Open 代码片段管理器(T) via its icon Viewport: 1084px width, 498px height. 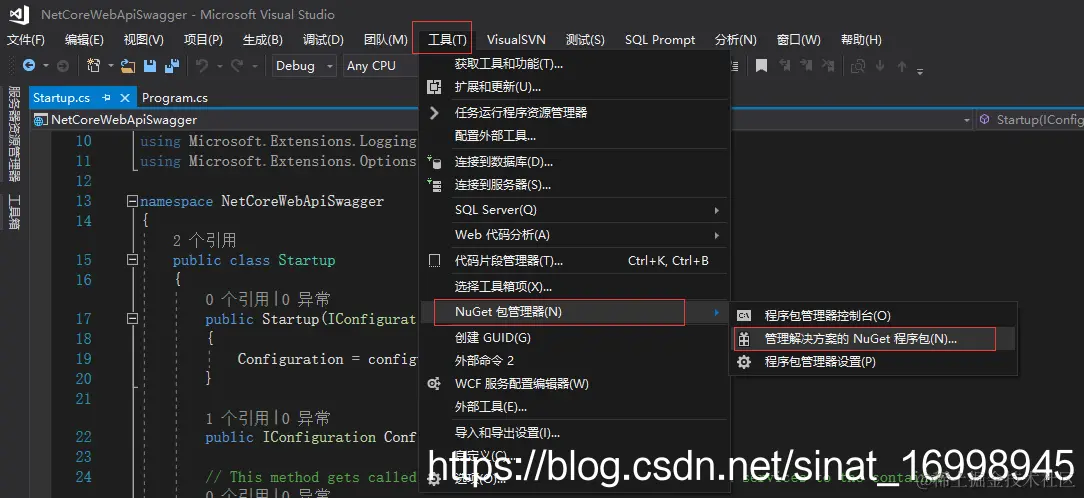434,261
